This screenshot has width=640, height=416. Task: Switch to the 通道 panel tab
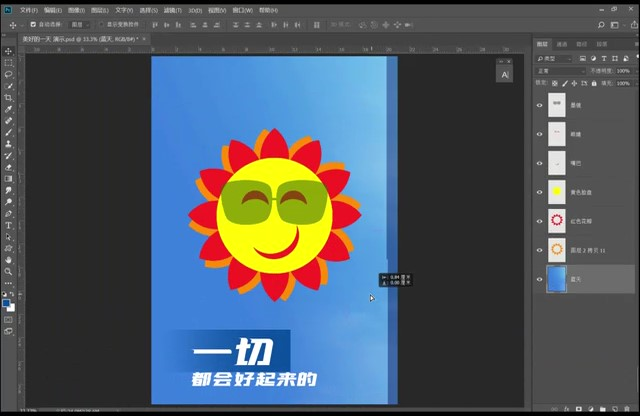562,44
